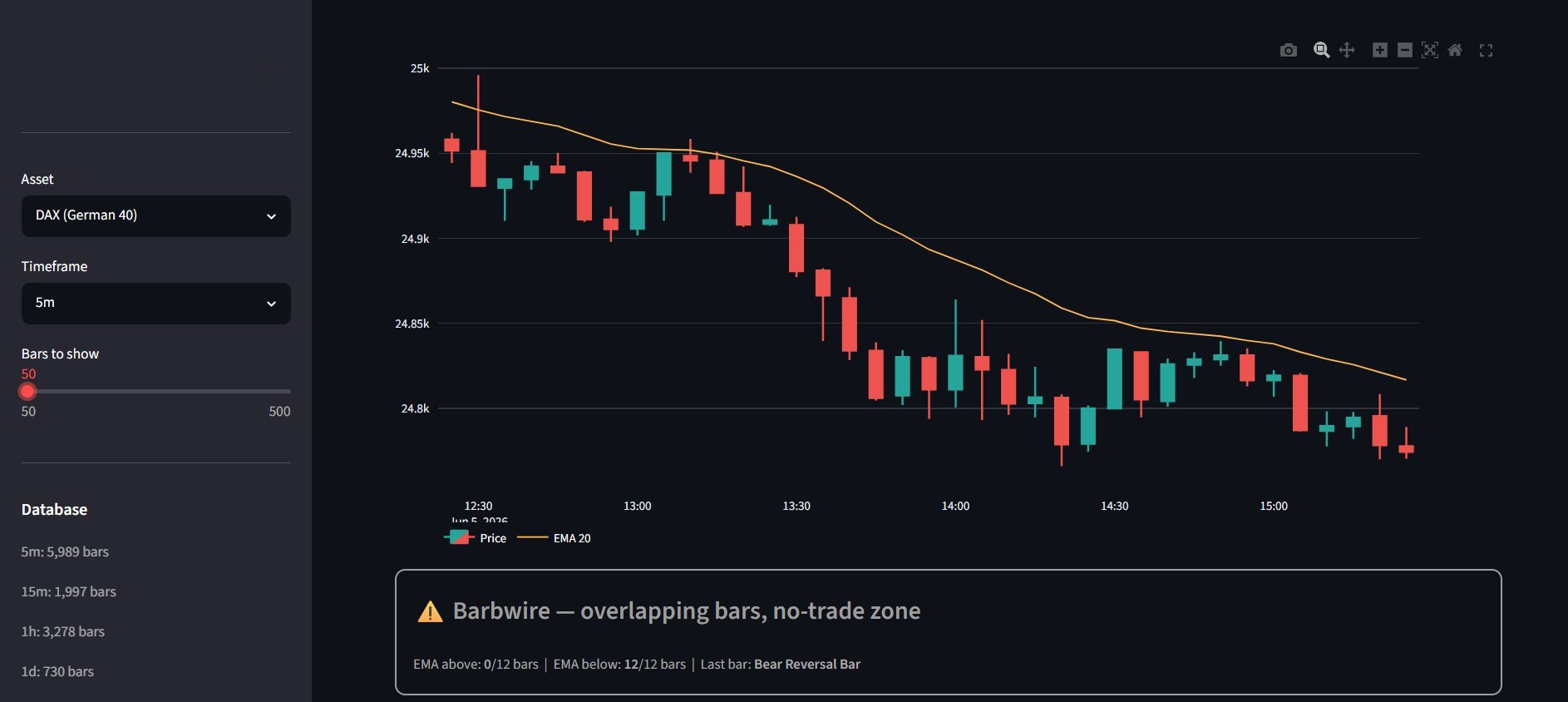The width and height of the screenshot is (1568, 702).
Task: Click the Asset field label
Action: (37, 179)
